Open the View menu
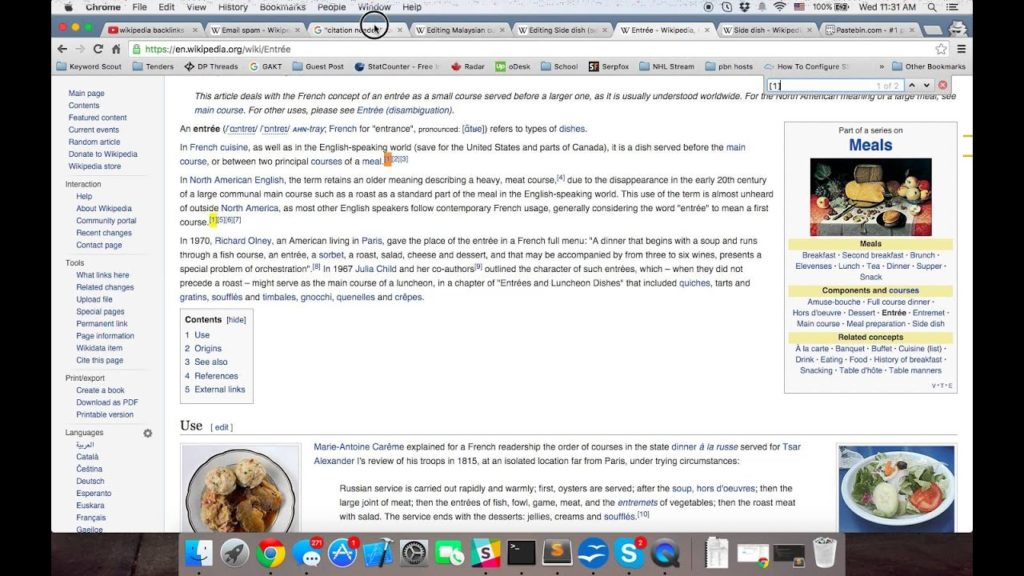The height and width of the screenshot is (576, 1024). (196, 7)
